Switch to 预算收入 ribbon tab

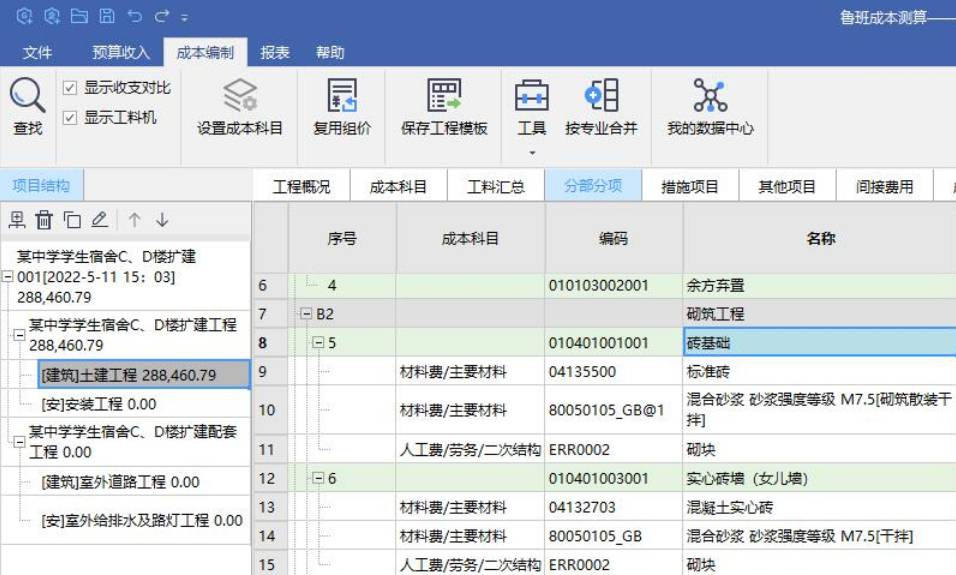tap(121, 52)
